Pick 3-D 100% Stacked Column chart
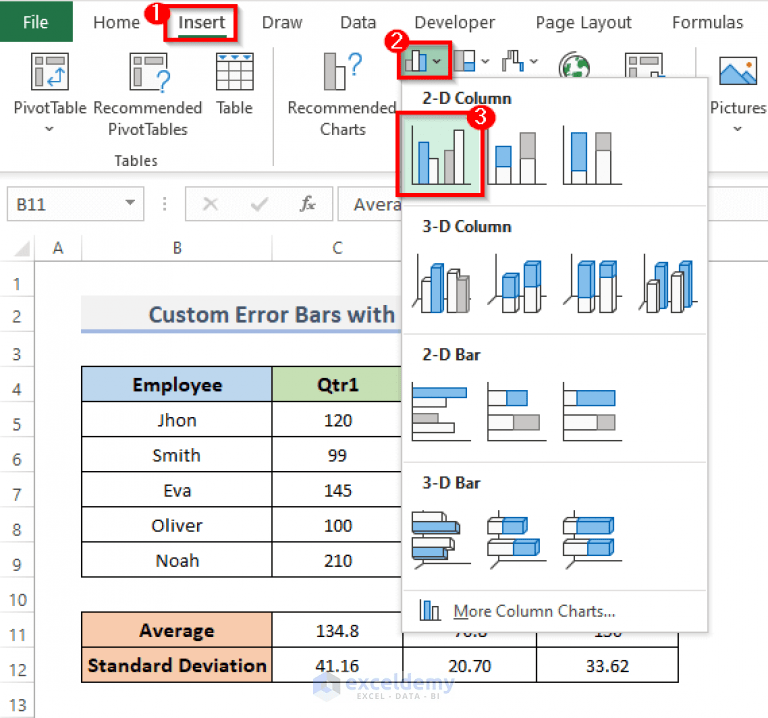 click(x=593, y=285)
